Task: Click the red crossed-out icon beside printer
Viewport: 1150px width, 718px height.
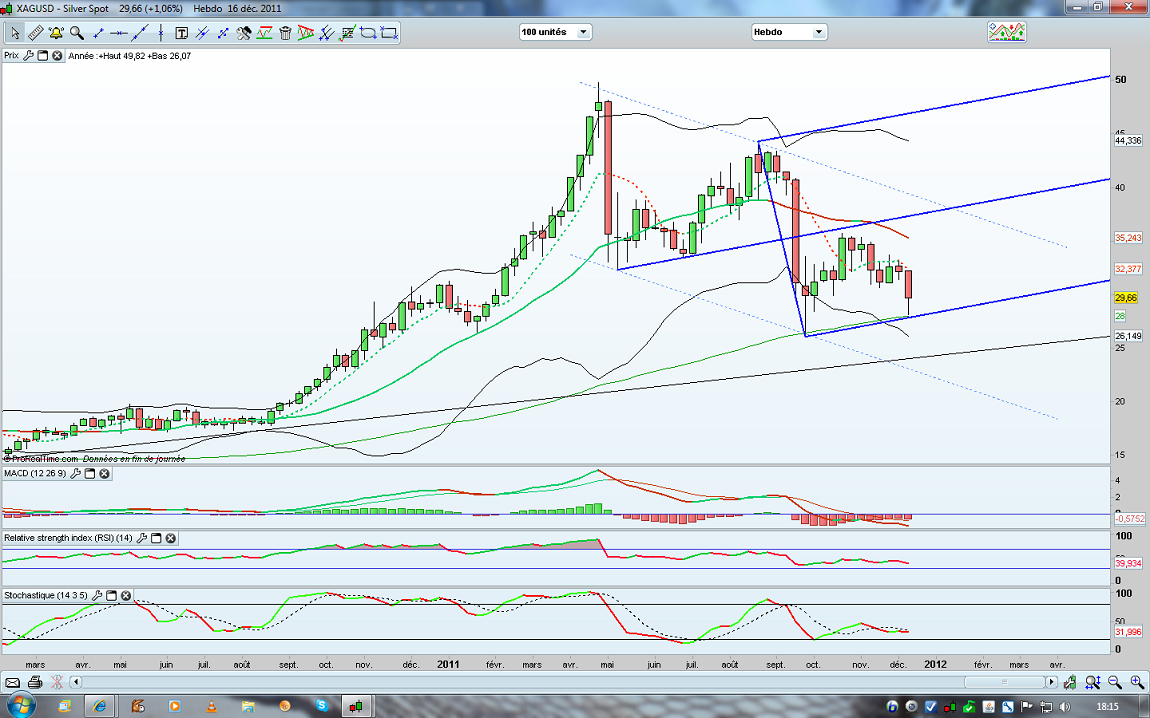Action: (56, 683)
